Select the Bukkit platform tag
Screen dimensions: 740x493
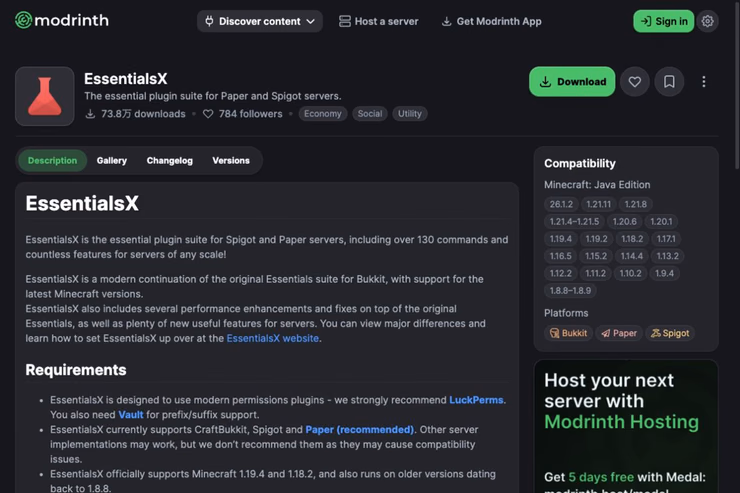point(568,333)
